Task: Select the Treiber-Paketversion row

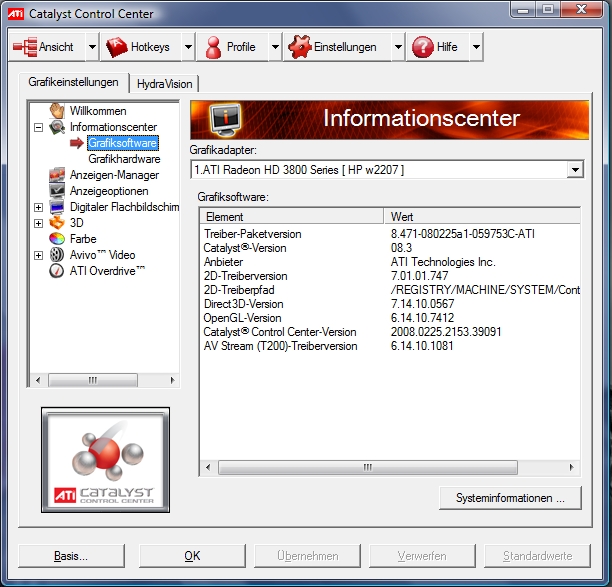Action: 390,234
